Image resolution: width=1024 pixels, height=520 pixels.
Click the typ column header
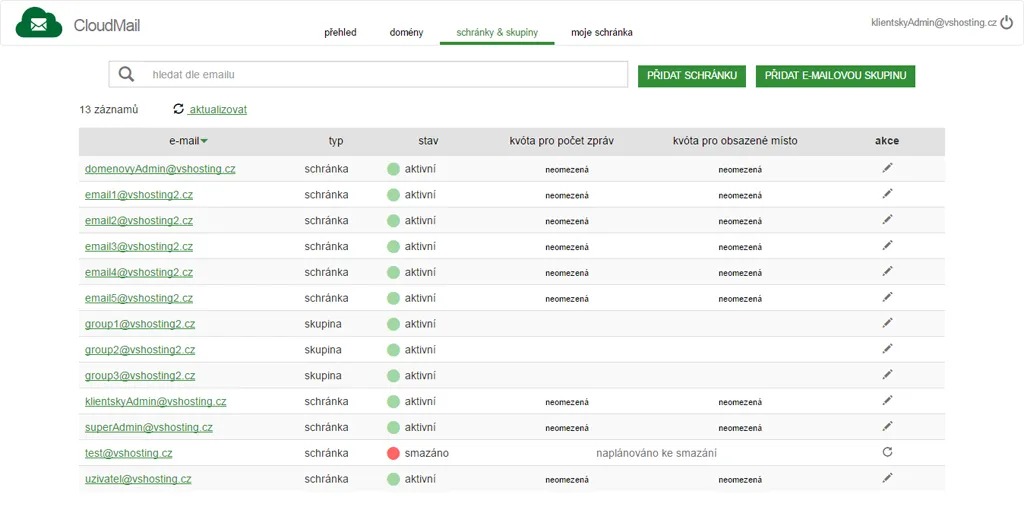336,141
